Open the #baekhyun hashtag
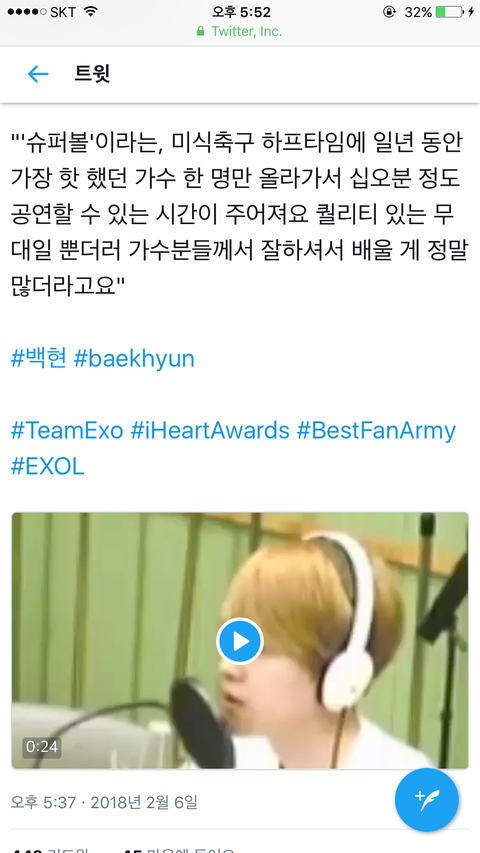Viewport: 480px width, 853px height. click(x=134, y=359)
